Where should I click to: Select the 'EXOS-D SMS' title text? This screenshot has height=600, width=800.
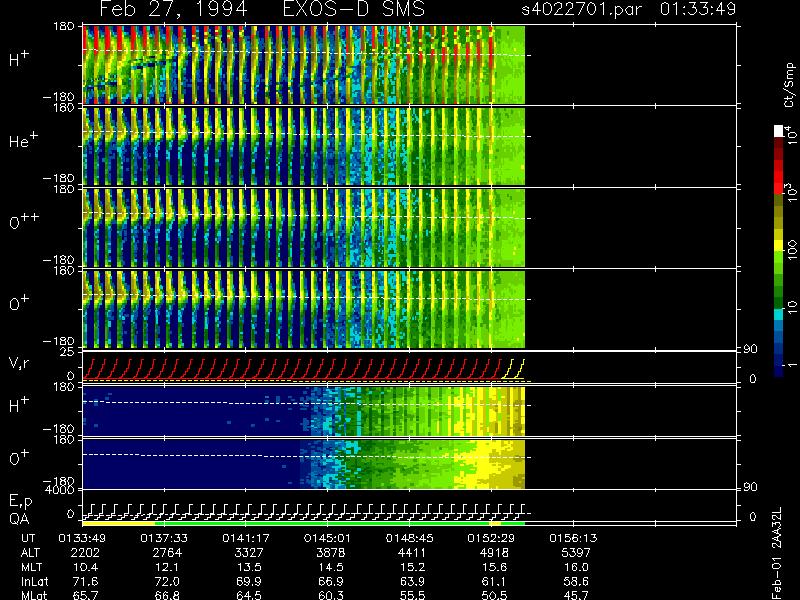pyautogui.click(x=353, y=9)
